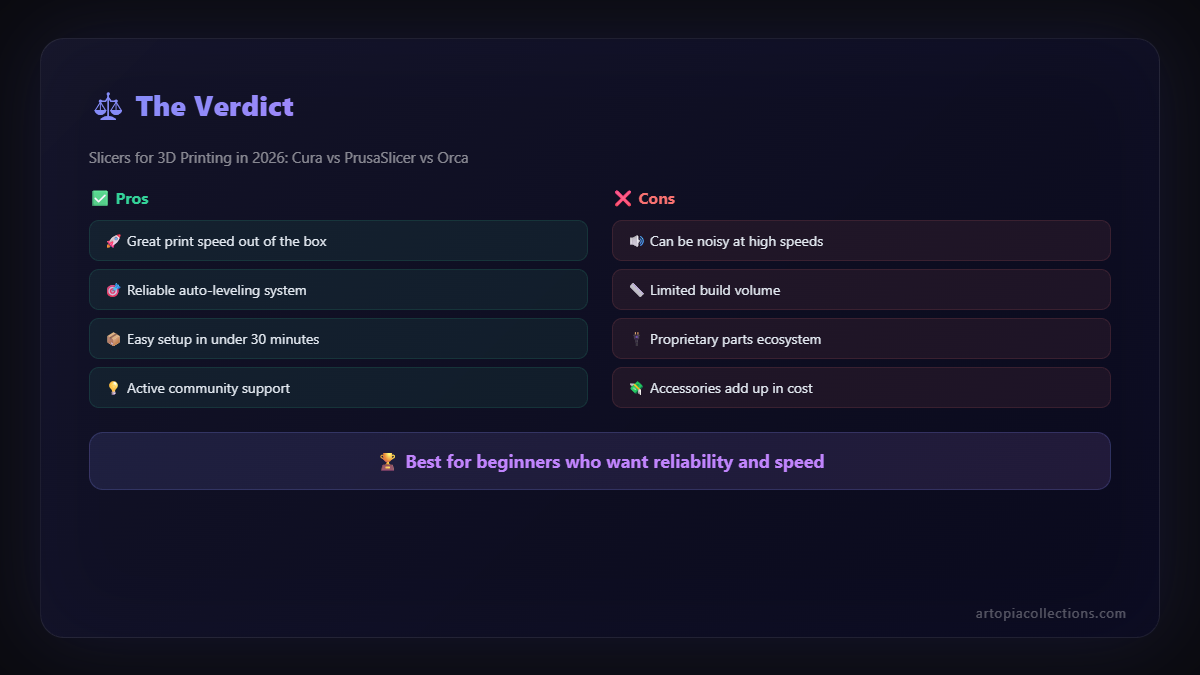Click the speaker icon in noisy item
Viewport: 1200px width, 675px height.
coord(636,241)
